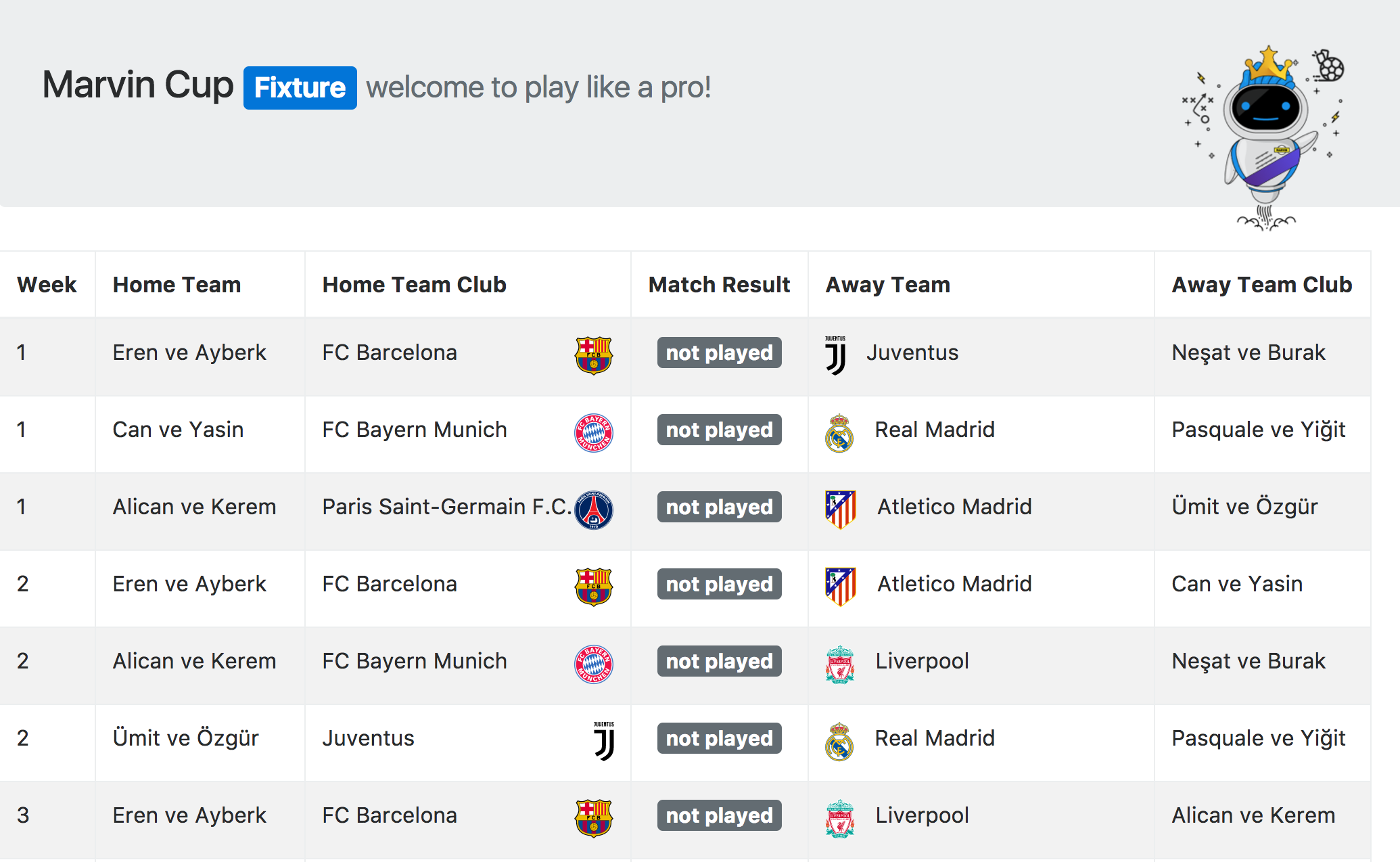This screenshot has height=862, width=1400.
Task: Click Pasquale ve Yiğit in week 2 row
Action: coord(1259,738)
